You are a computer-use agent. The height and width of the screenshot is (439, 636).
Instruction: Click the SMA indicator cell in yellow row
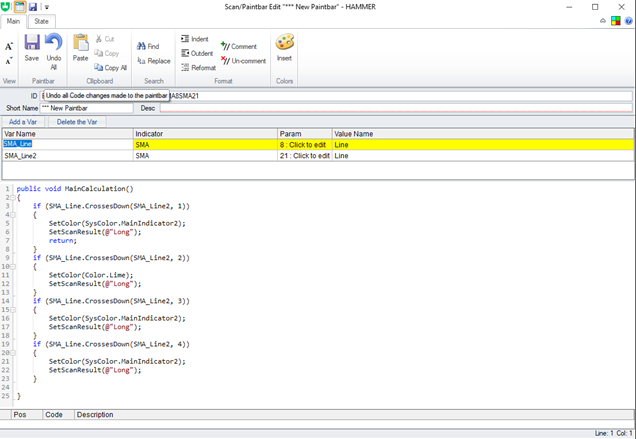coord(205,145)
